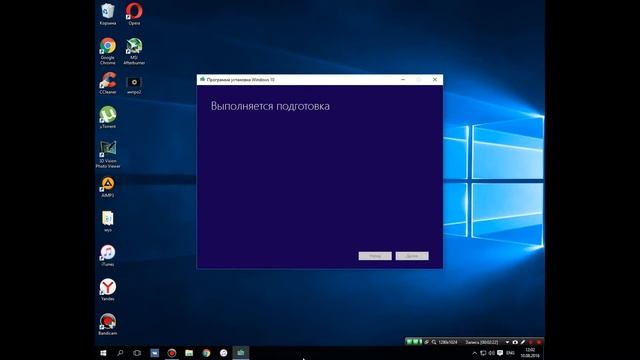Open the round white taskbar app icon
This screenshot has width=640, height=360.
[223, 353]
